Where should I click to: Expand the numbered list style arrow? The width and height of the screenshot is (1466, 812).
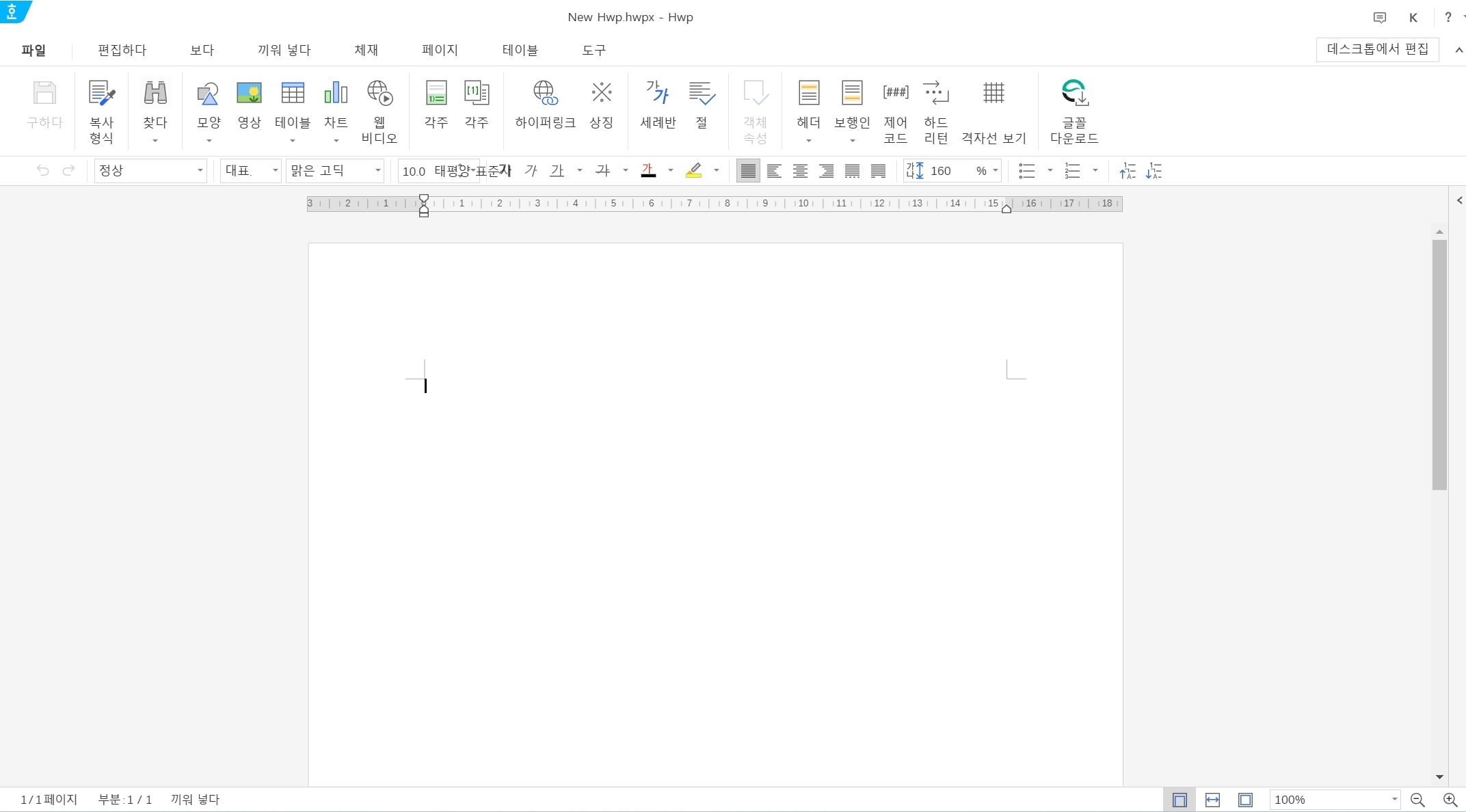pos(1095,171)
